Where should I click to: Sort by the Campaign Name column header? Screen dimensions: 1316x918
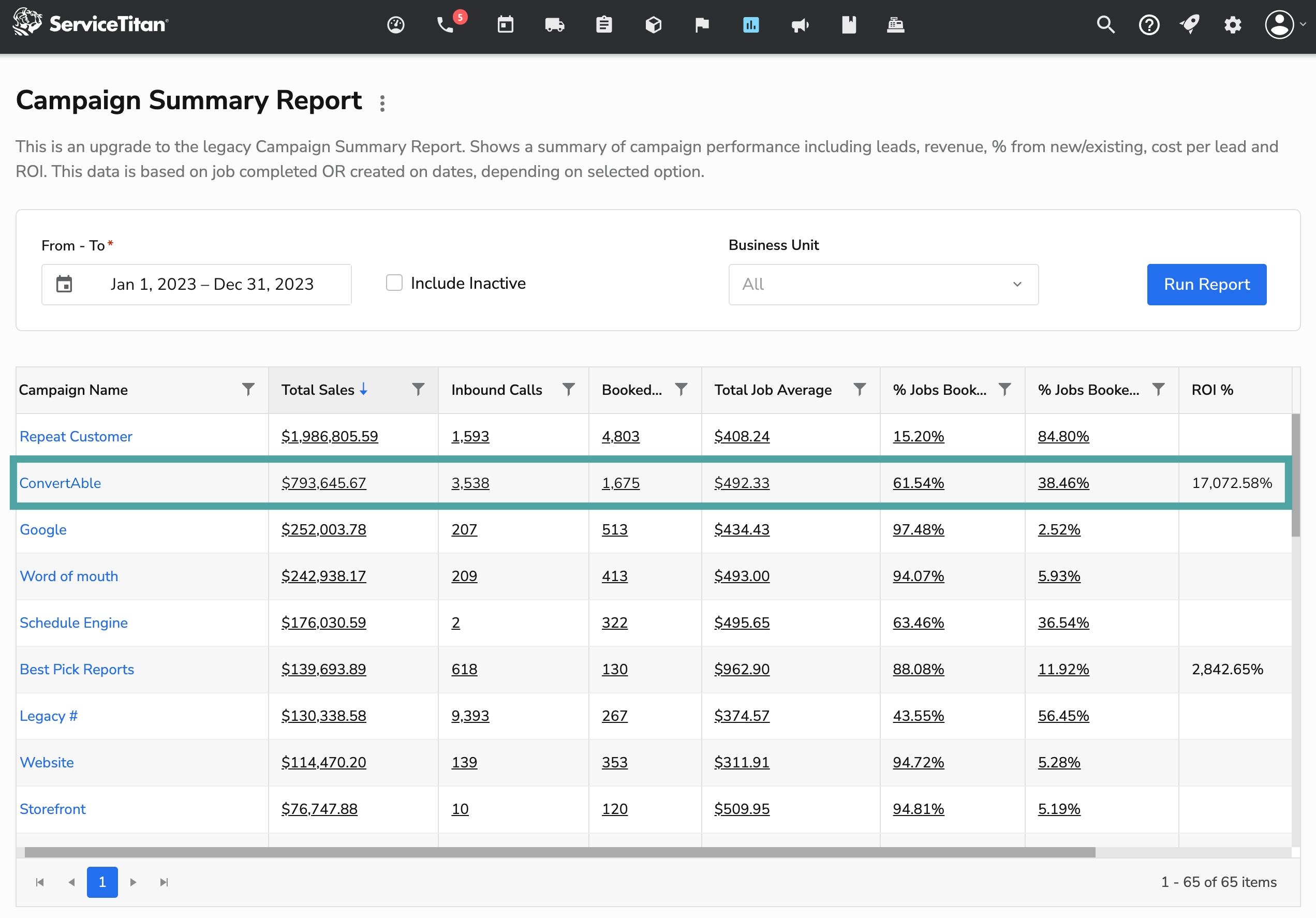click(x=73, y=390)
